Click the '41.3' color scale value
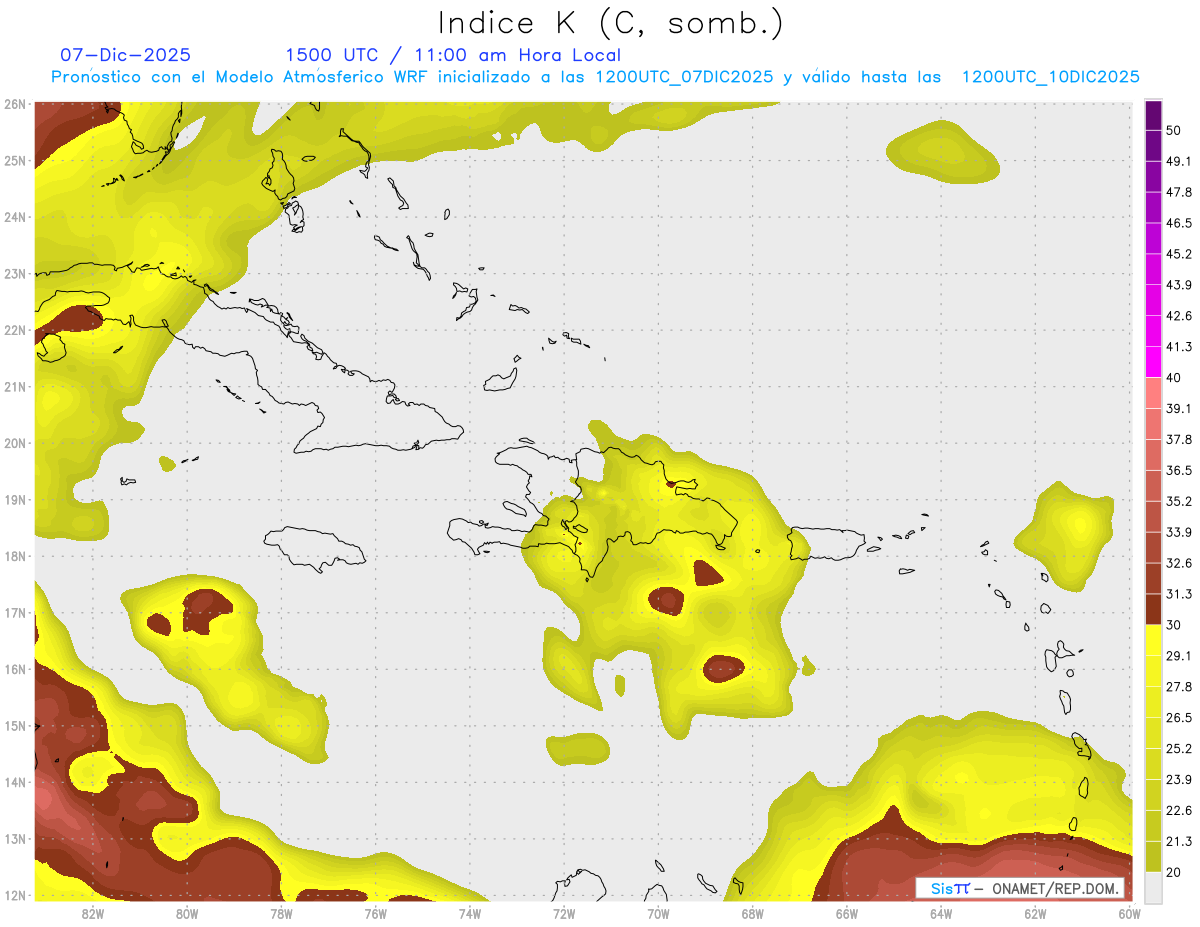 1179,347
